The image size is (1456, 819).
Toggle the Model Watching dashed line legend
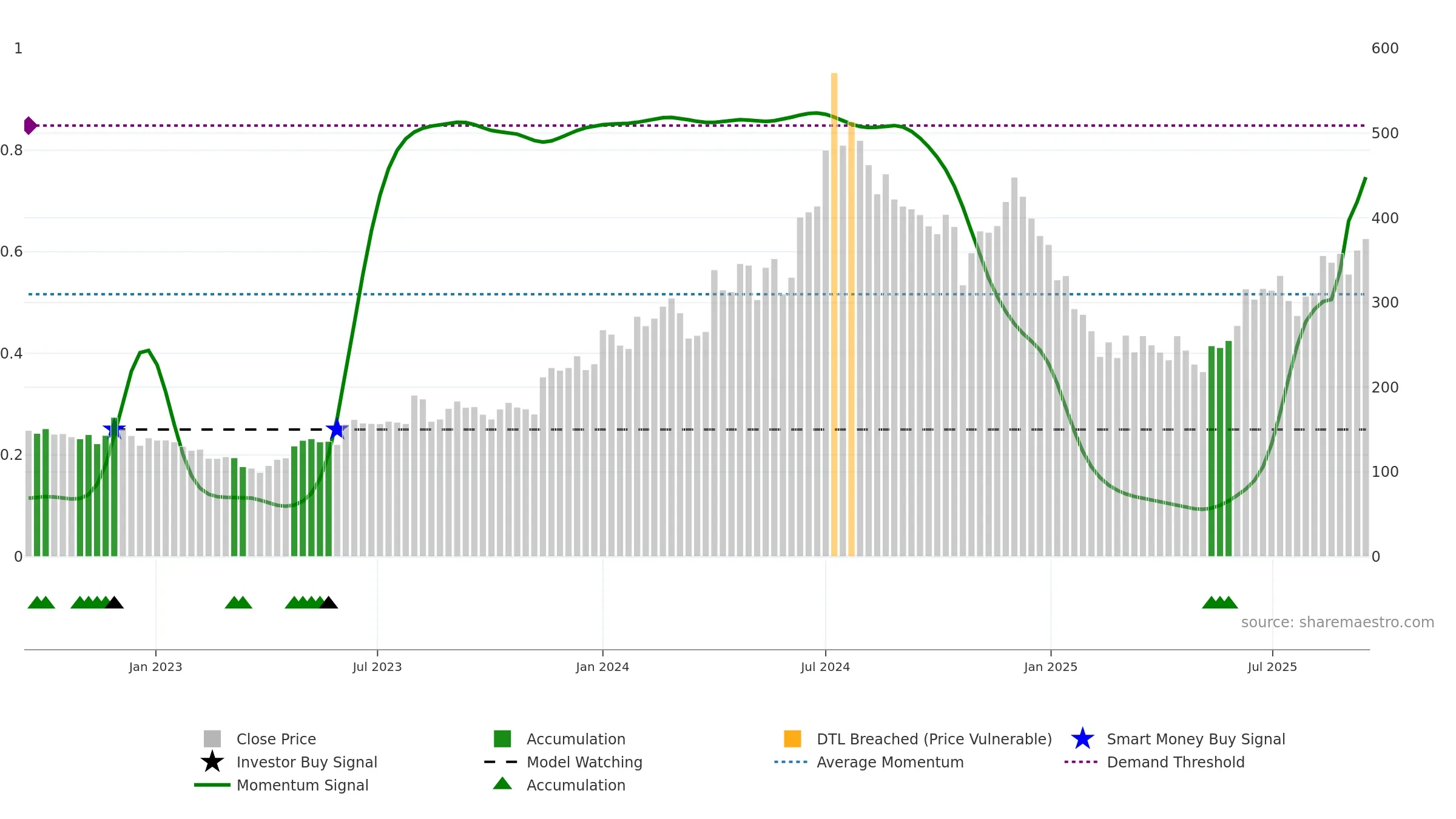coord(500,762)
